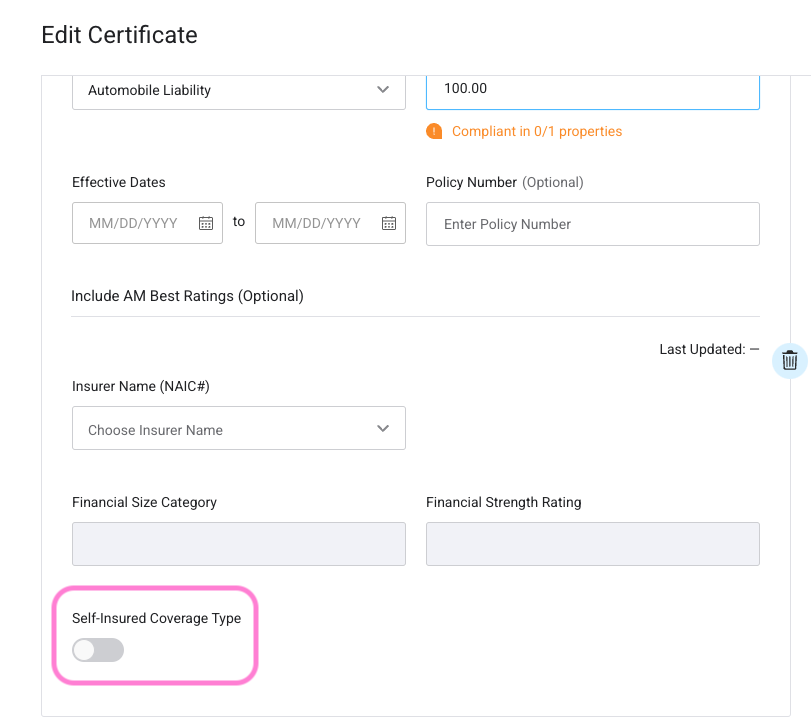Viewport: 811px width, 726px height.
Task: Click the Financial Size Category field
Action: click(x=238, y=544)
